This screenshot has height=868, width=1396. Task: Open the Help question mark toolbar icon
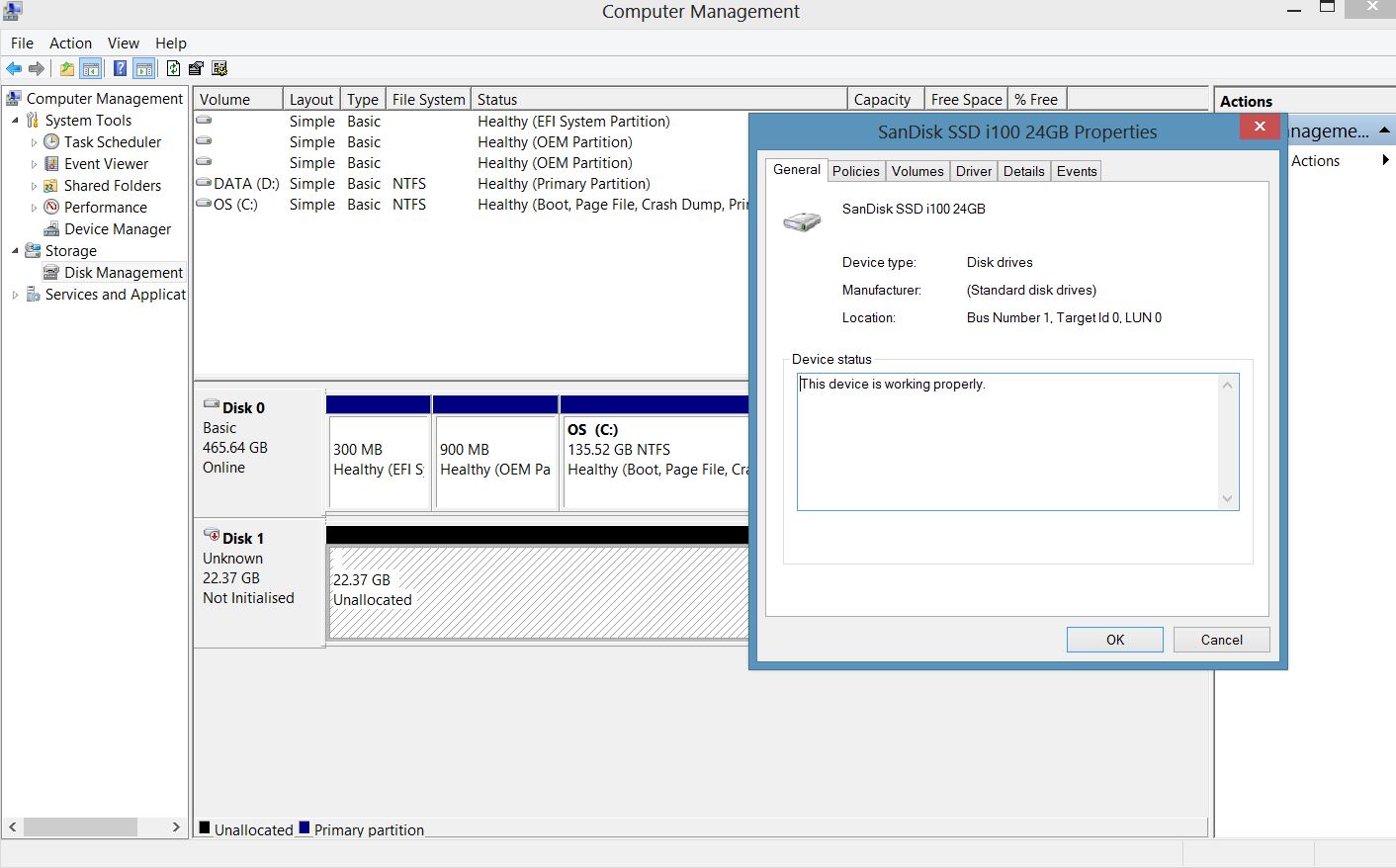click(120, 68)
